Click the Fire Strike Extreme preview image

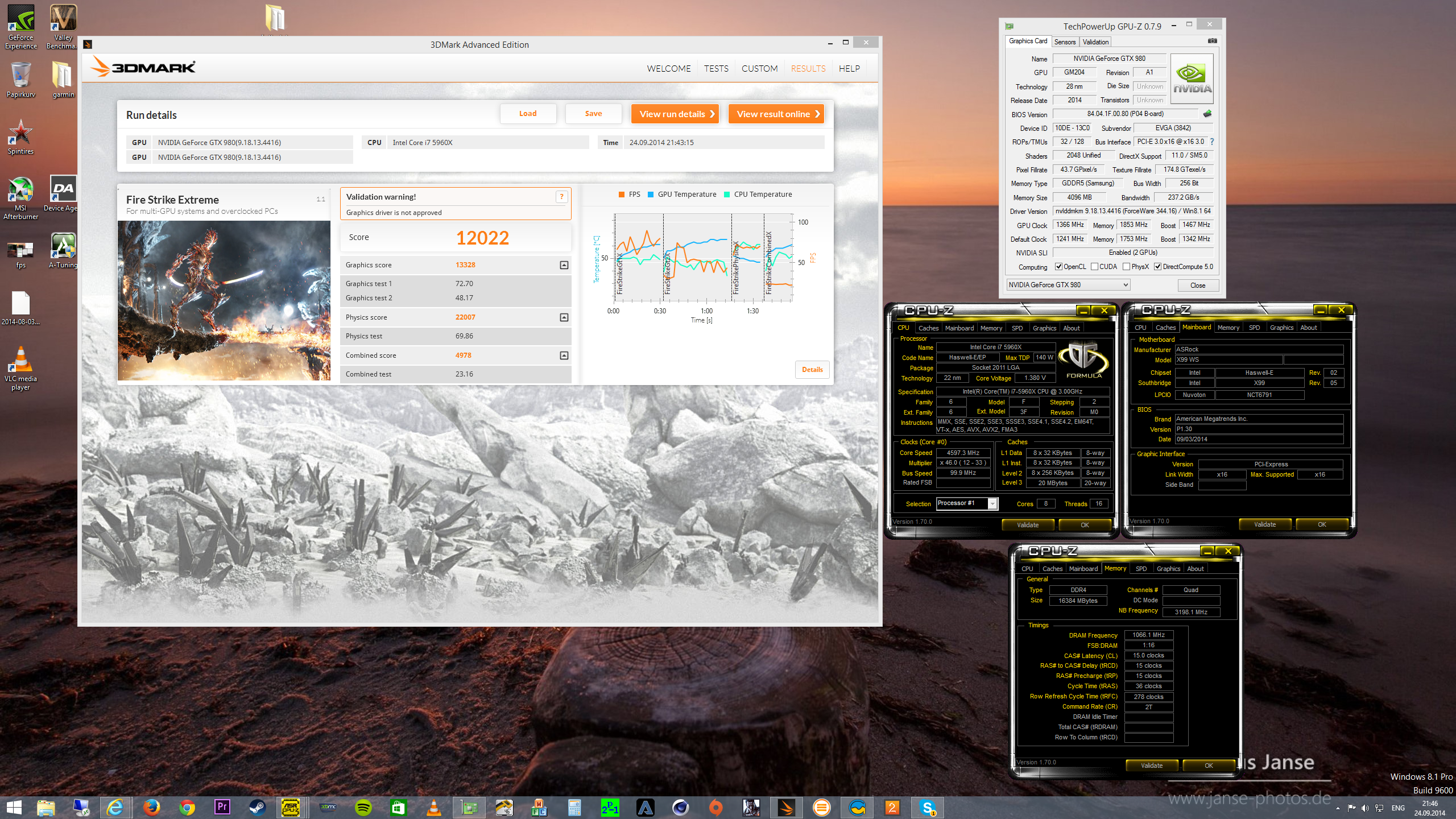point(224,300)
